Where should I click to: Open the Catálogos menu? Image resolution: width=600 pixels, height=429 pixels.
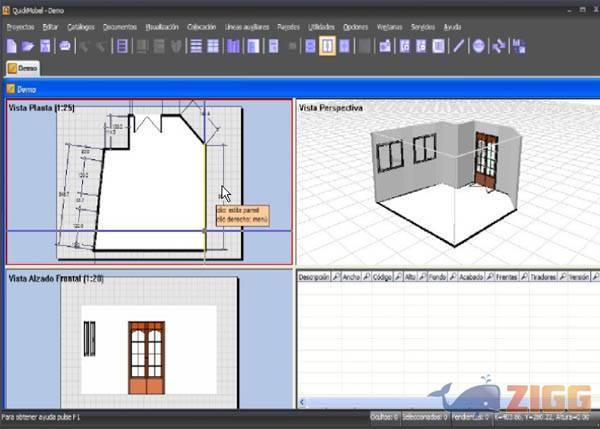(81, 27)
